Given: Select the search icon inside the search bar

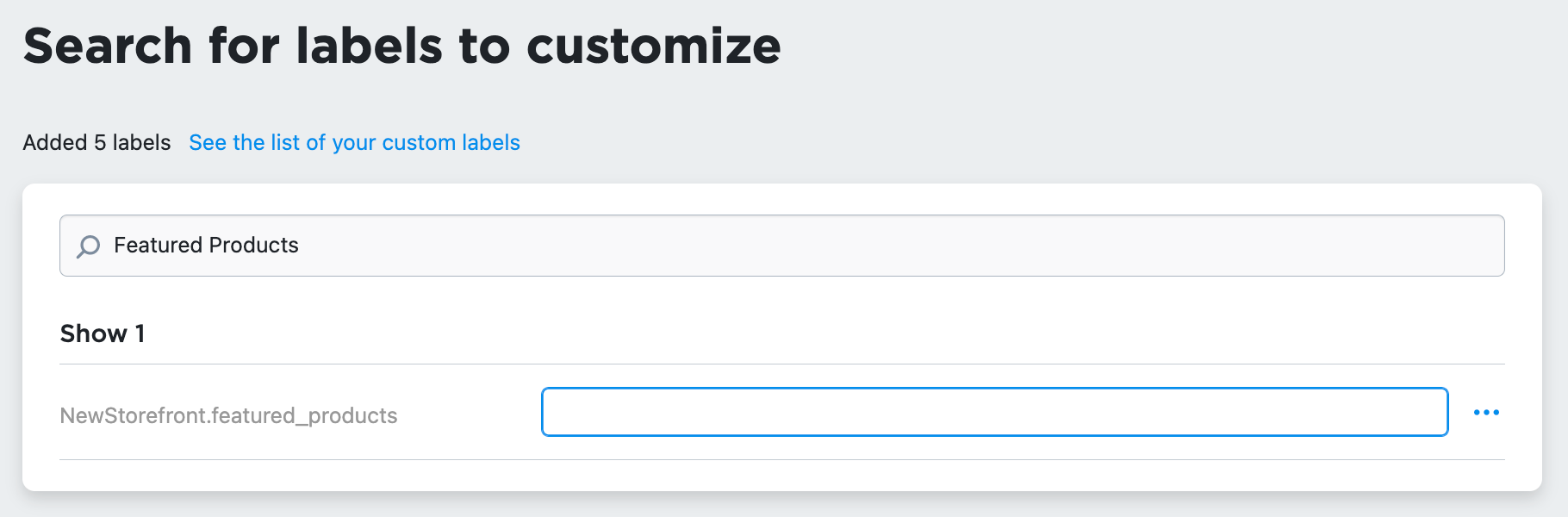Looking at the screenshot, I should (x=87, y=246).
